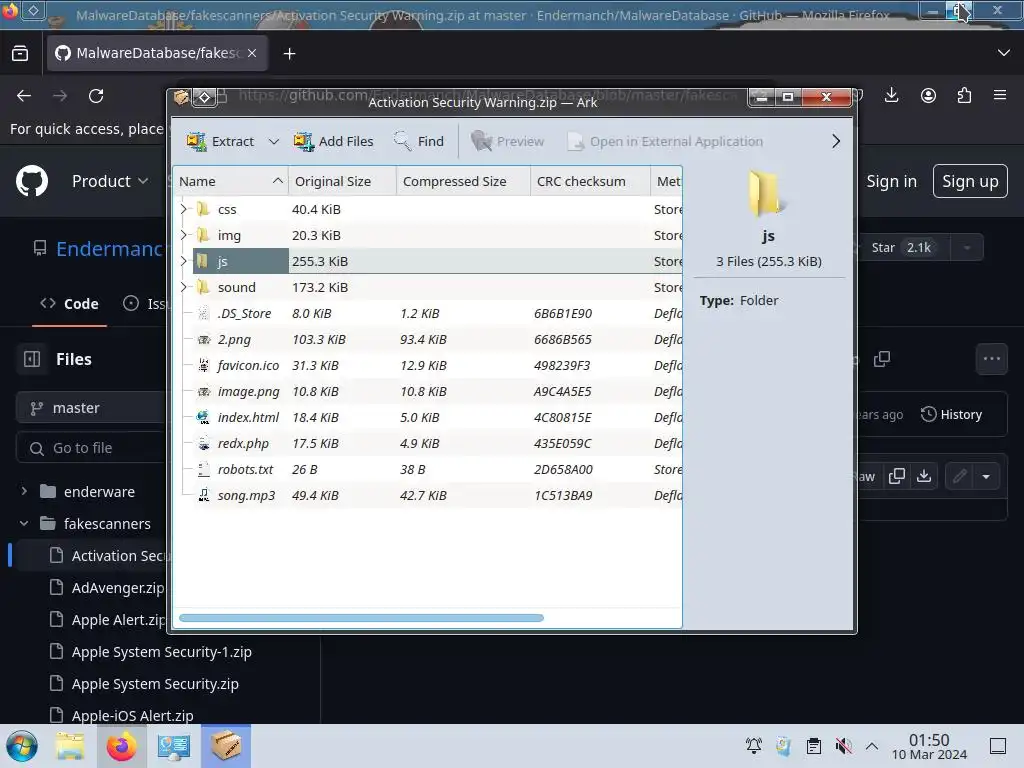Open Firefox list all tabs dropdown
The height and width of the screenshot is (768, 1024).
point(1004,53)
